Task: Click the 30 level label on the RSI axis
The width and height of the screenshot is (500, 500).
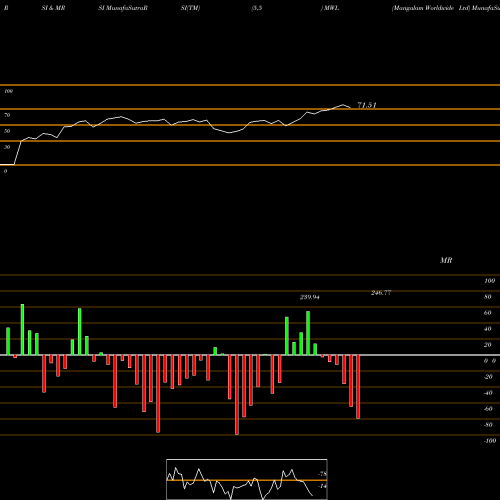Action: coord(7,147)
